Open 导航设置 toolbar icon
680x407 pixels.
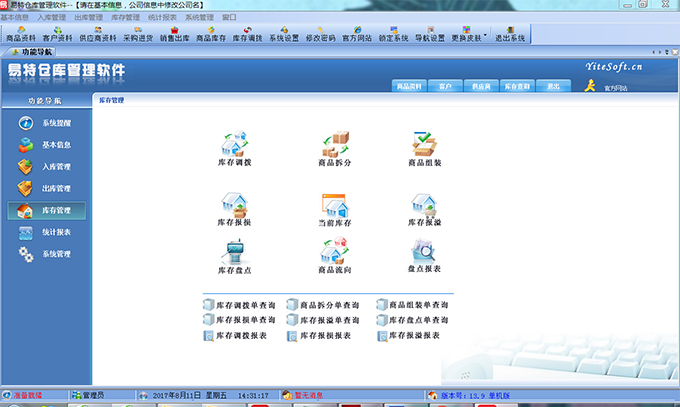click(x=430, y=34)
